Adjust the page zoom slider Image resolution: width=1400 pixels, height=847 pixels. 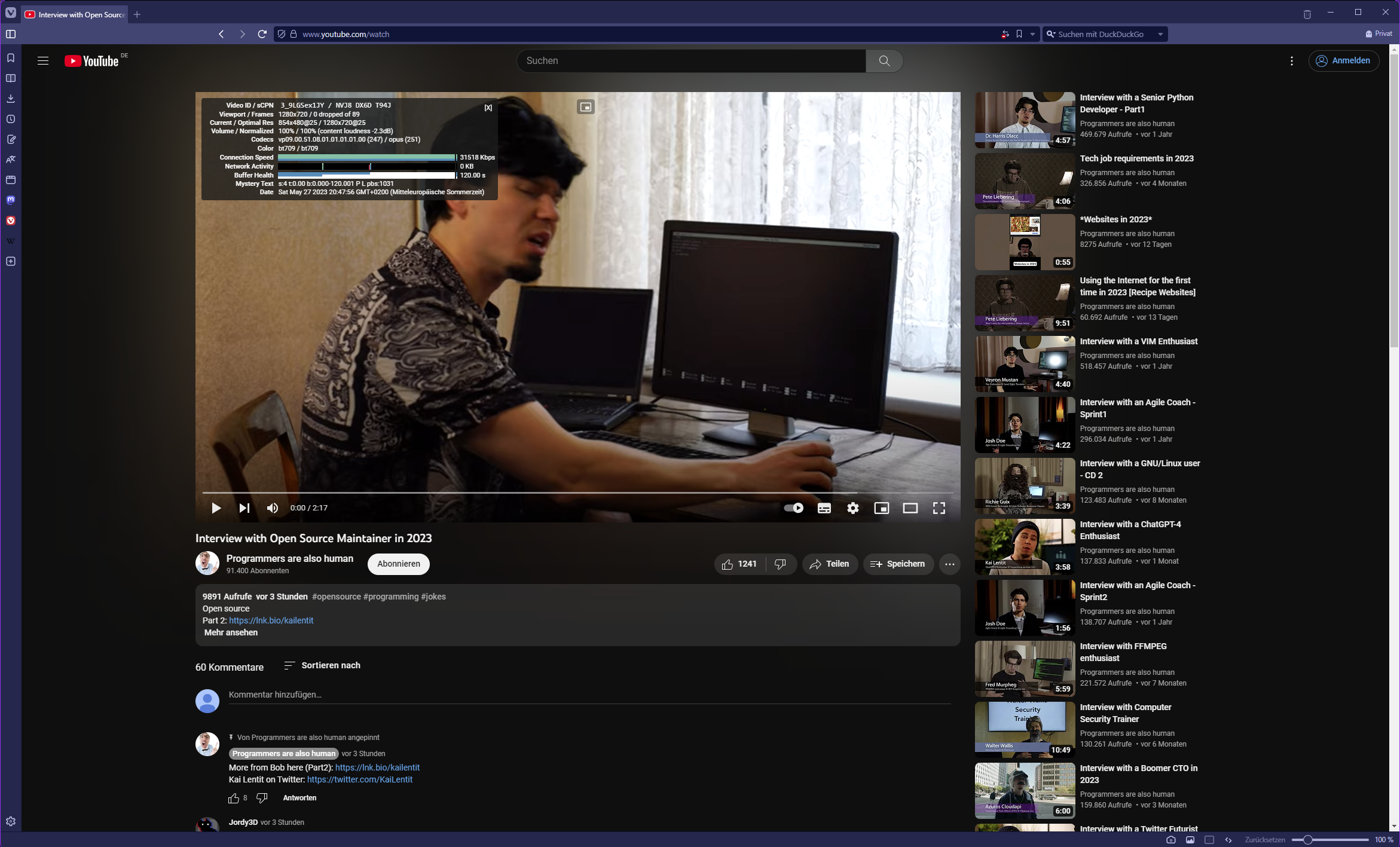[x=1307, y=840]
